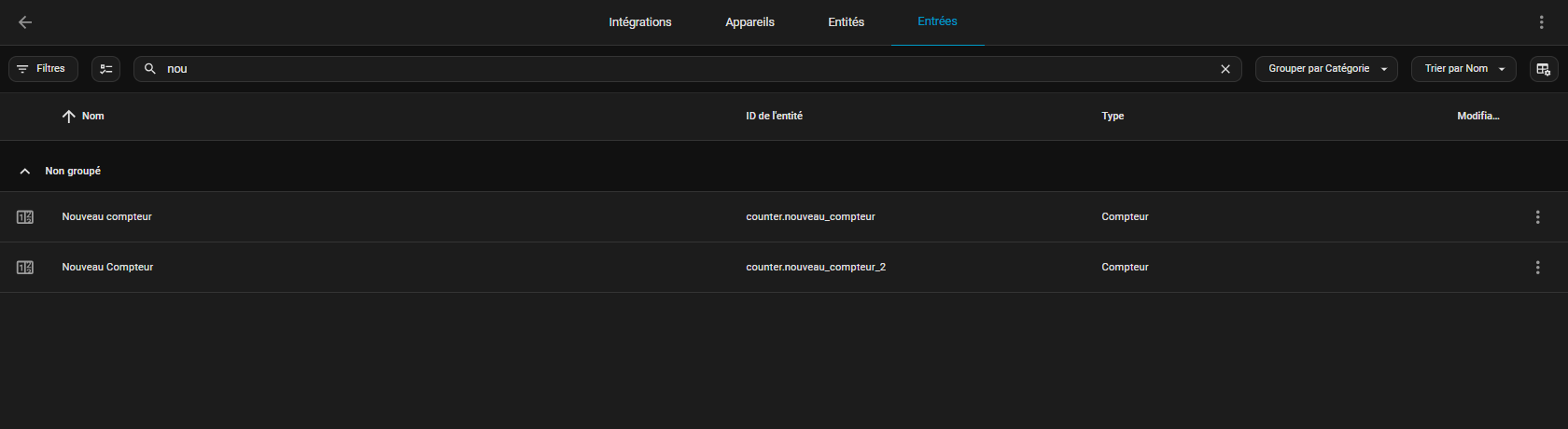Open table column settings icon
The height and width of the screenshot is (429, 1568).
tap(1543, 69)
